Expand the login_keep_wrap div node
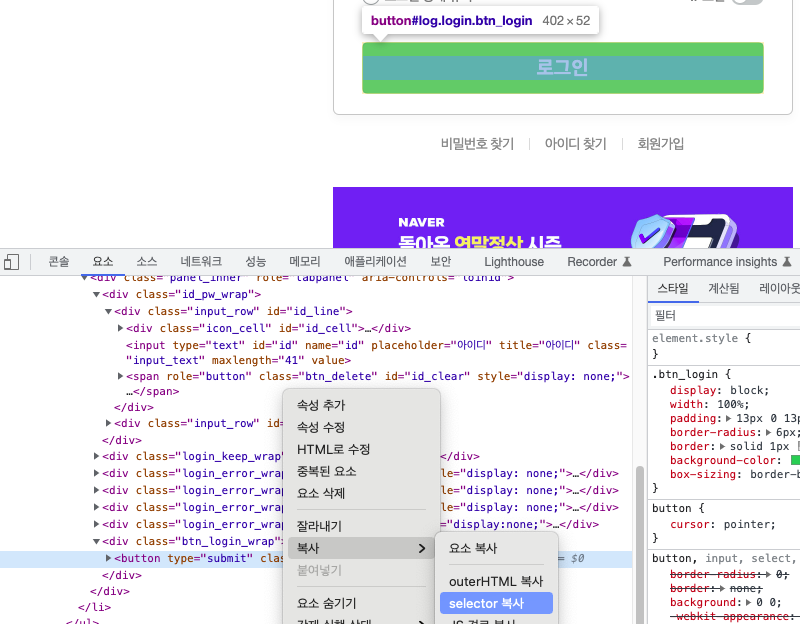Viewport: 800px width, 624px height. point(96,456)
